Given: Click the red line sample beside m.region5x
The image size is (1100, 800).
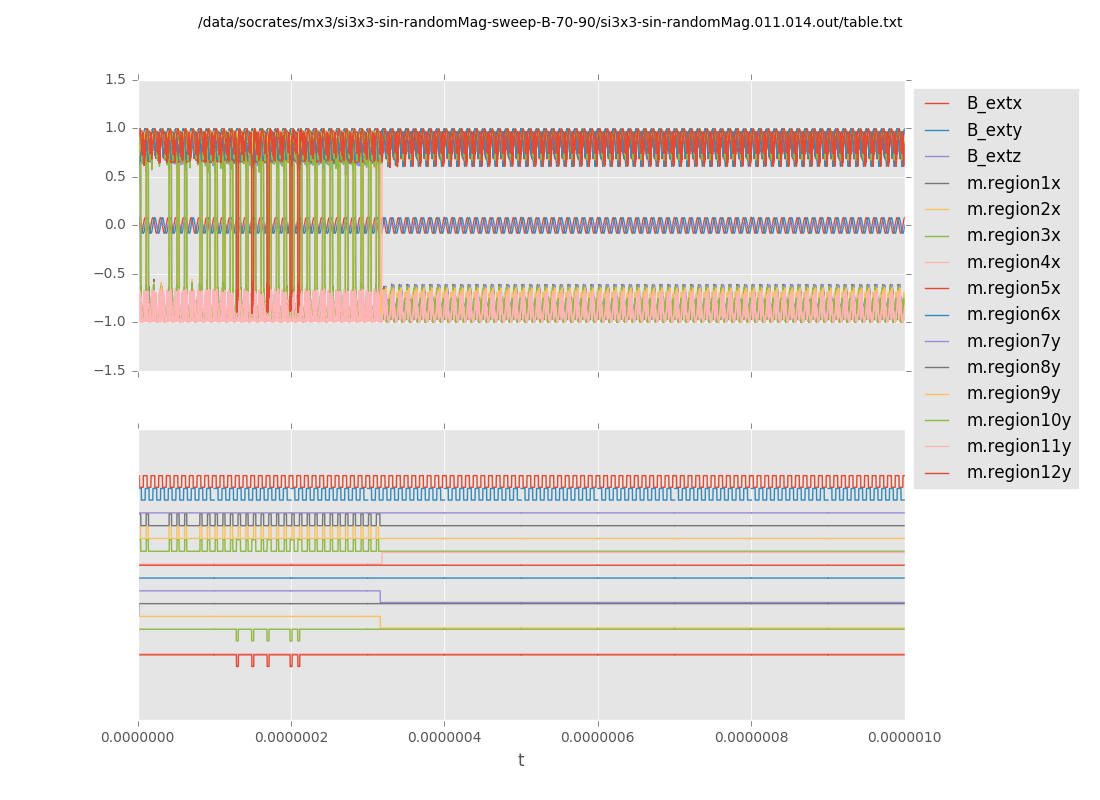Looking at the screenshot, I should pyautogui.click(x=937, y=288).
